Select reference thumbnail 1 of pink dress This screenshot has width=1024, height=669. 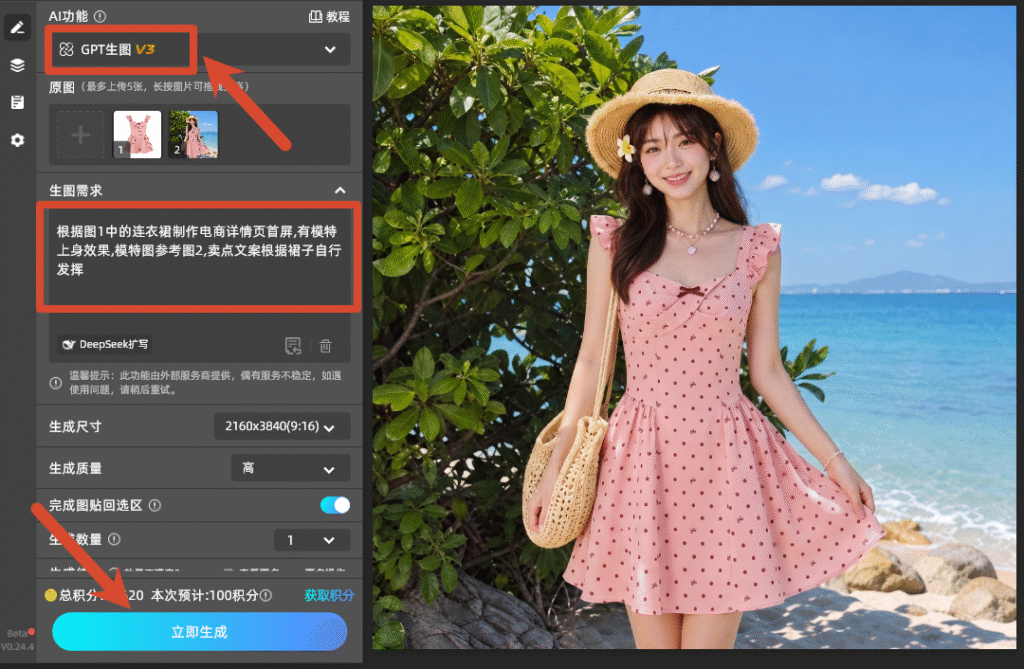[137, 134]
